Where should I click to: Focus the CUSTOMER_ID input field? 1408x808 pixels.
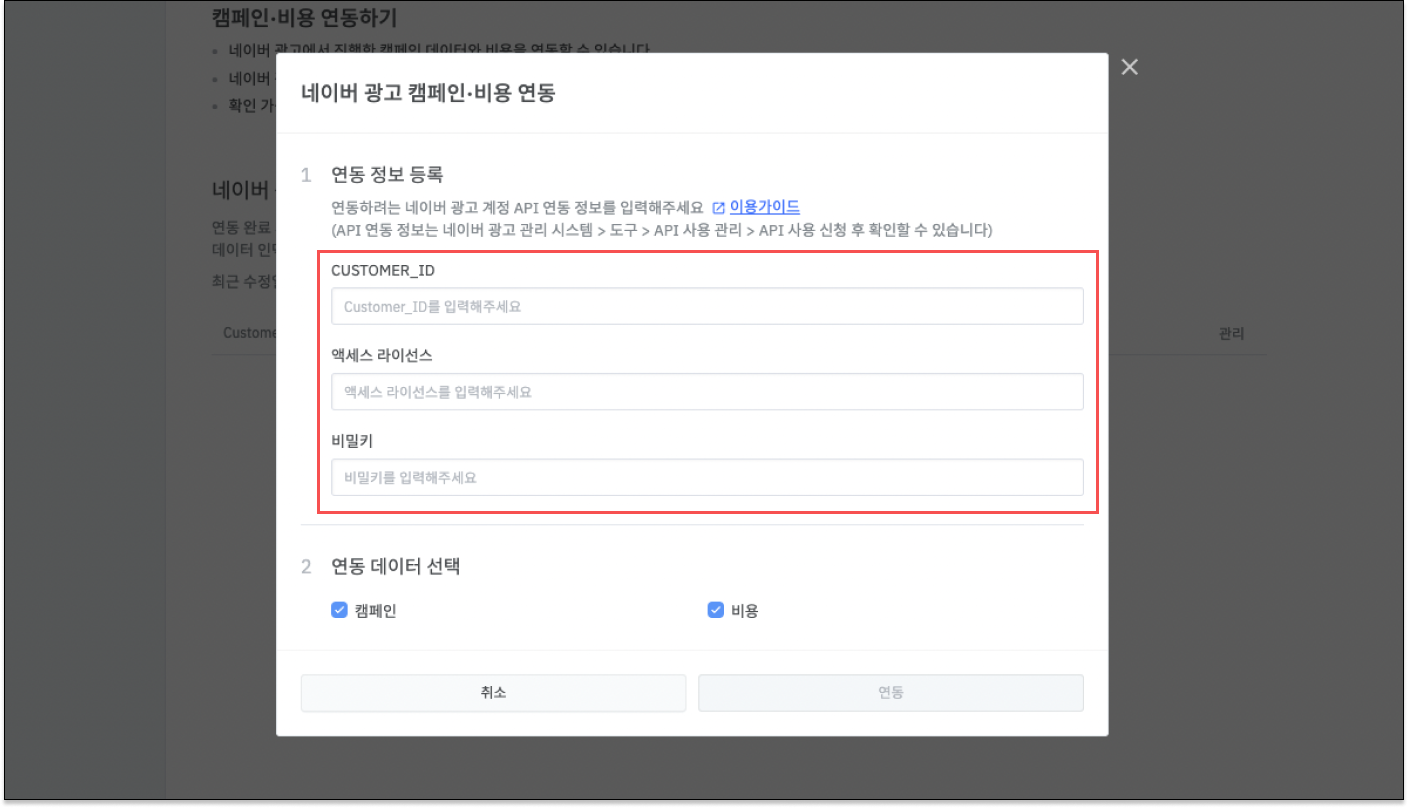point(707,306)
